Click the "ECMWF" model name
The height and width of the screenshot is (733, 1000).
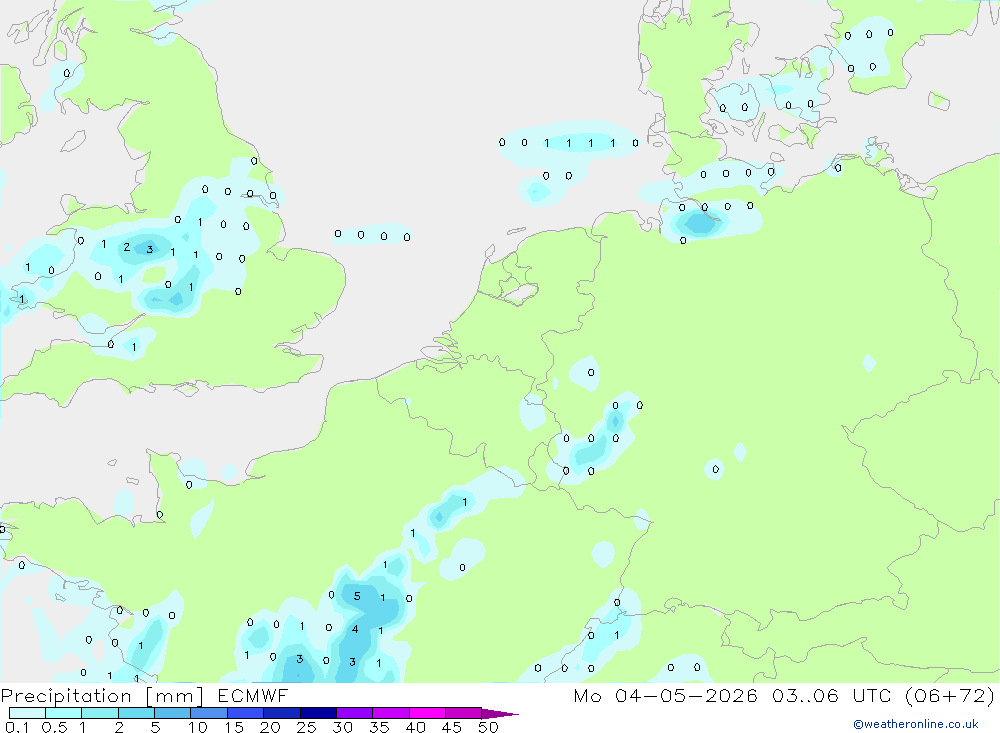(x=253, y=695)
